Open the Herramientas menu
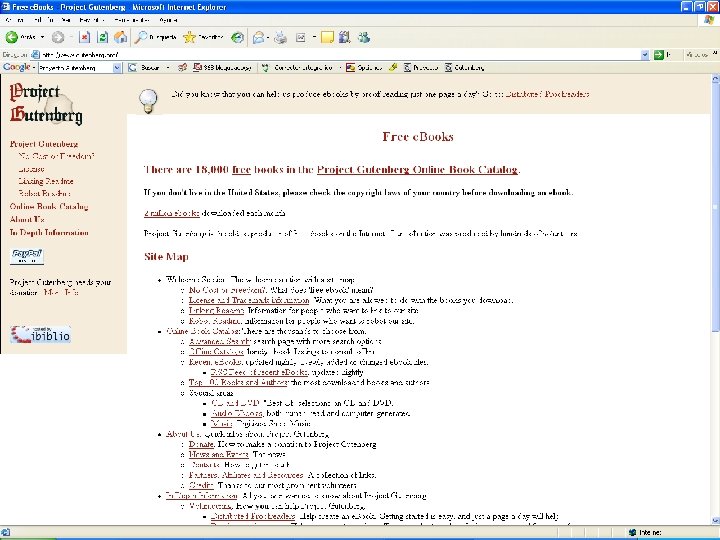This screenshot has height=540, width=720. click(x=132, y=20)
